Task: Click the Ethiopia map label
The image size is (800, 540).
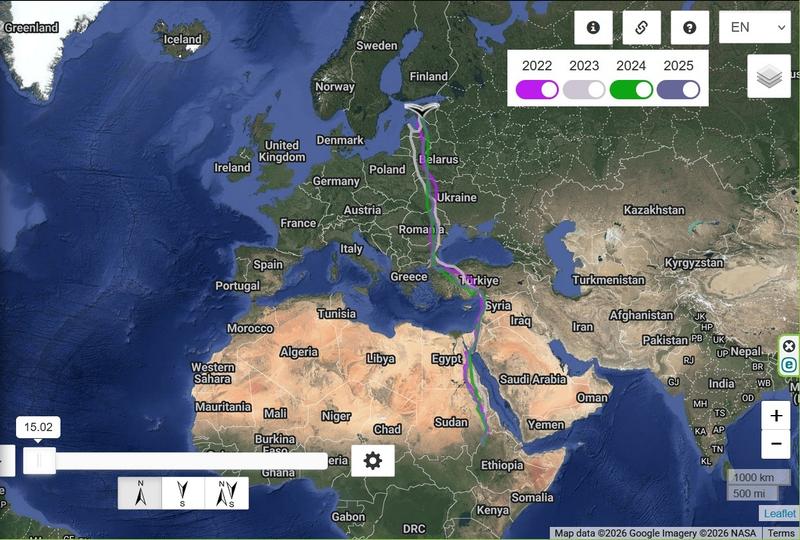Action: tap(502, 465)
